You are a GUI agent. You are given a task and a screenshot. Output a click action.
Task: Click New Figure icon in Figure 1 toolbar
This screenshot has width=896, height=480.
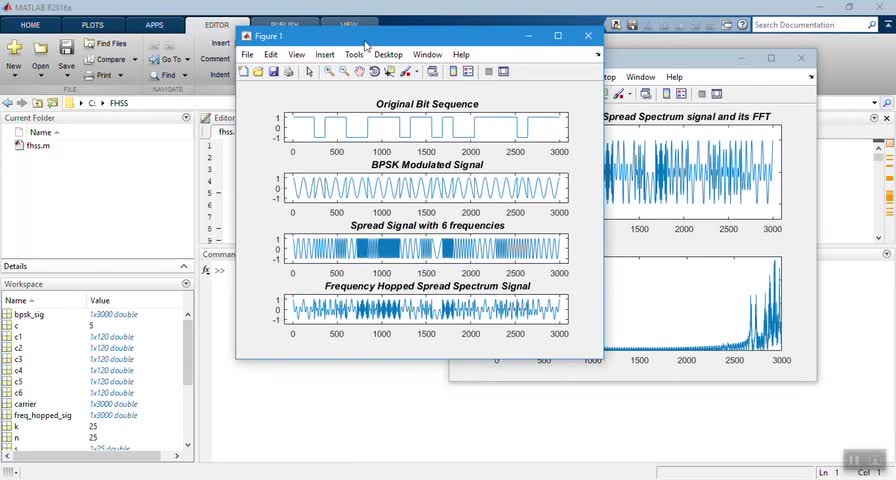[x=243, y=71]
